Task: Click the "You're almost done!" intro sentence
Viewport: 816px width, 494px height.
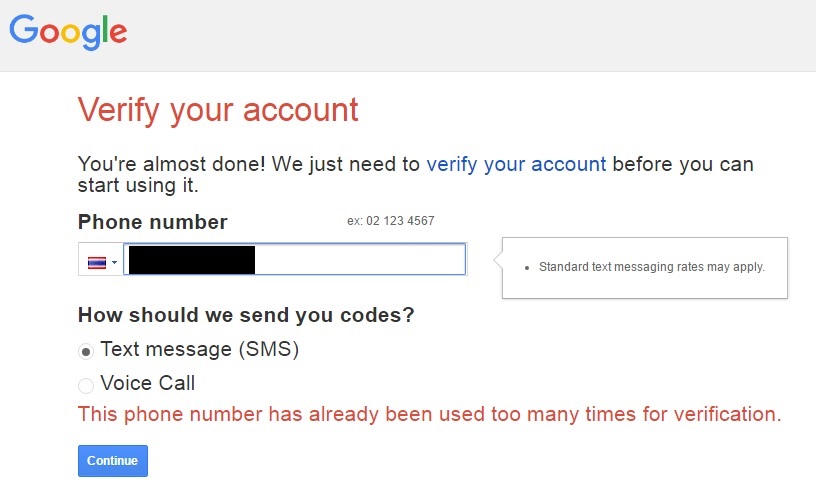Action: coord(415,174)
